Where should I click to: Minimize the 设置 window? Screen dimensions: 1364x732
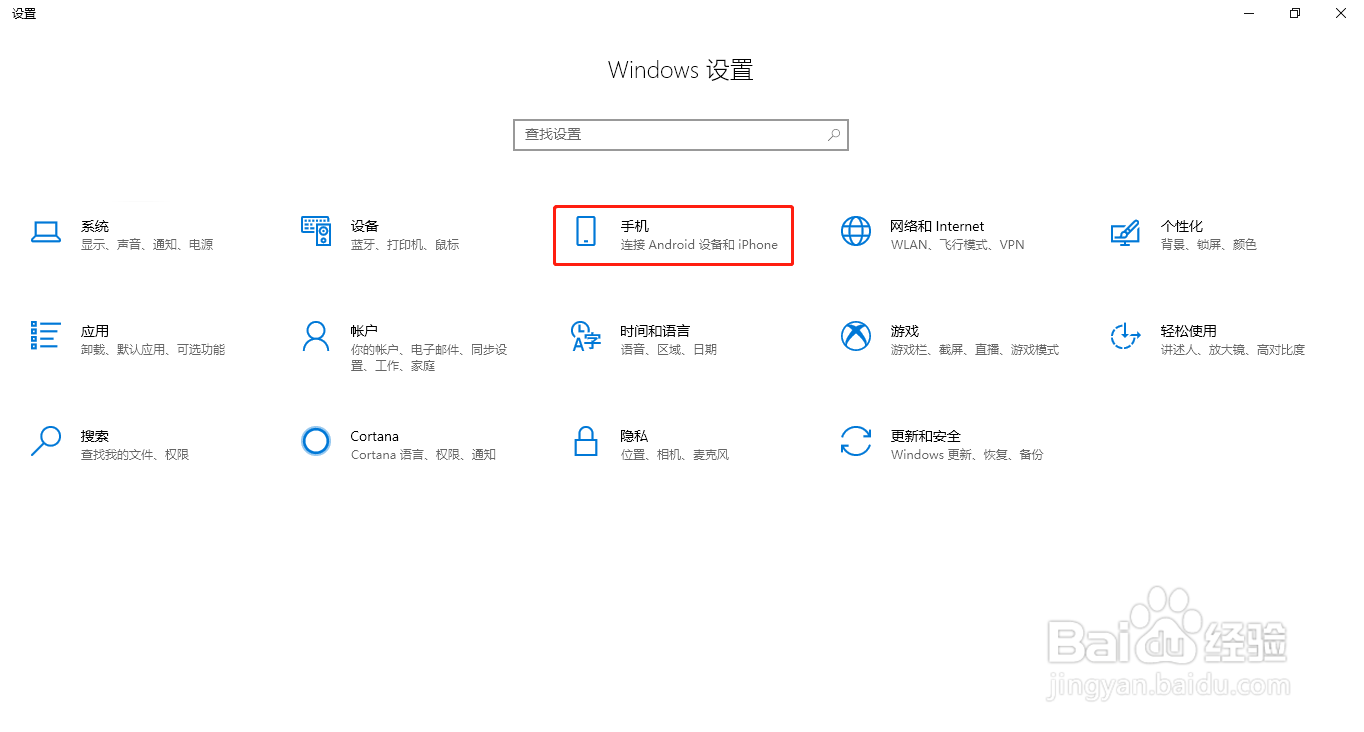tap(1249, 13)
